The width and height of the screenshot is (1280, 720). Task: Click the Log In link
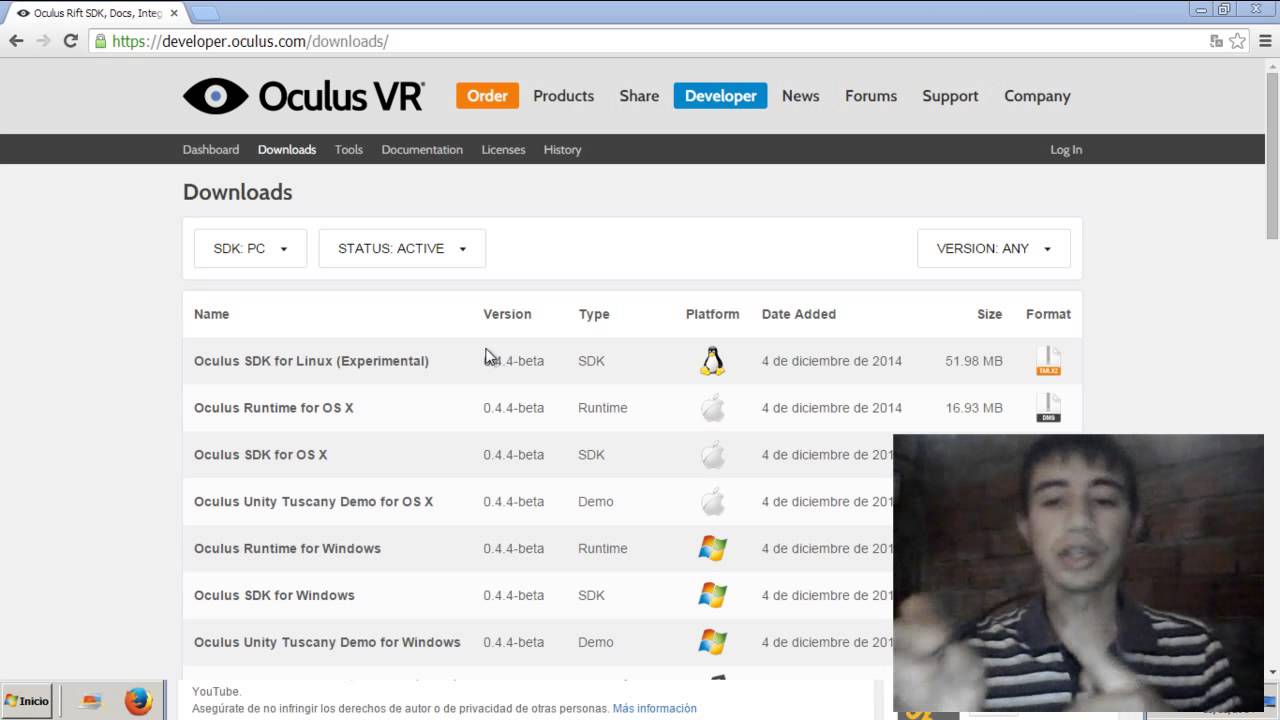1066,150
